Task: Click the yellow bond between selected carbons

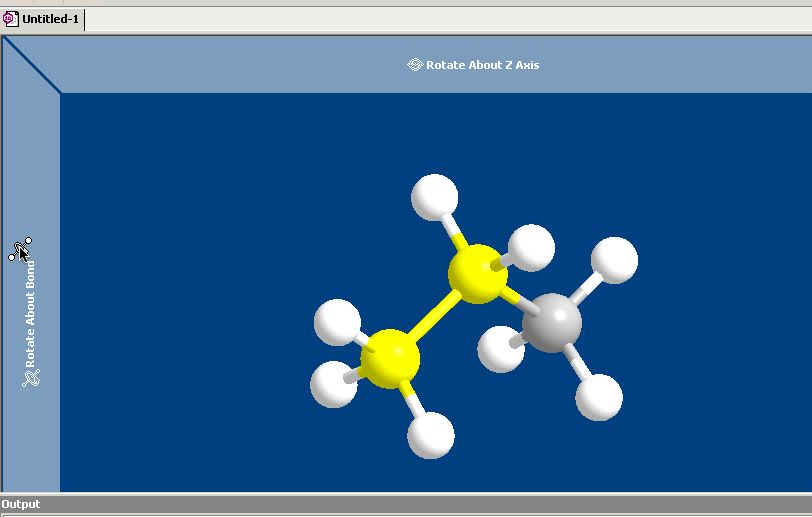Action: click(x=434, y=315)
